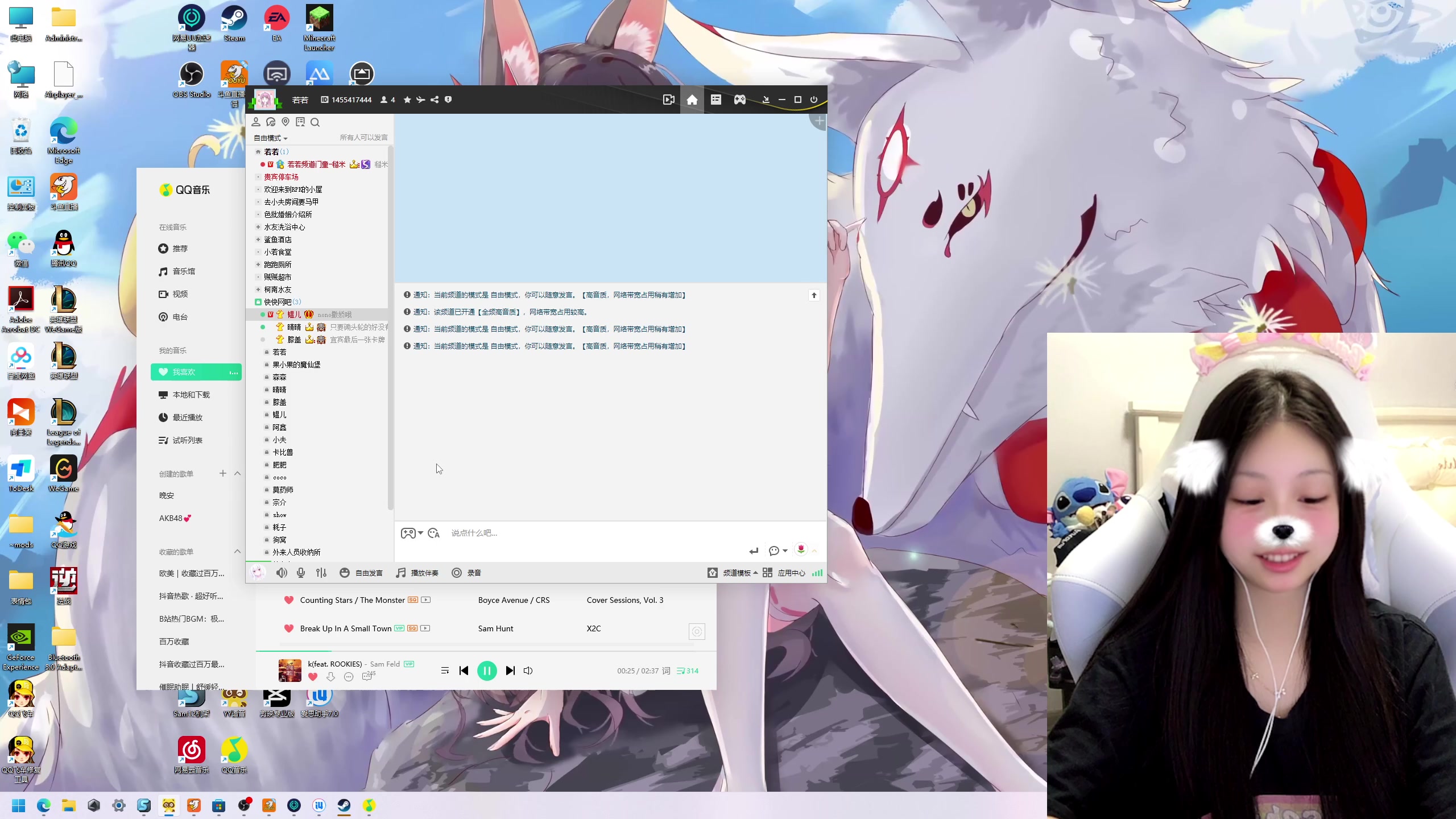Screen dimensions: 1456x819
Task: Open the AKB48 playlist
Action: (x=175, y=518)
